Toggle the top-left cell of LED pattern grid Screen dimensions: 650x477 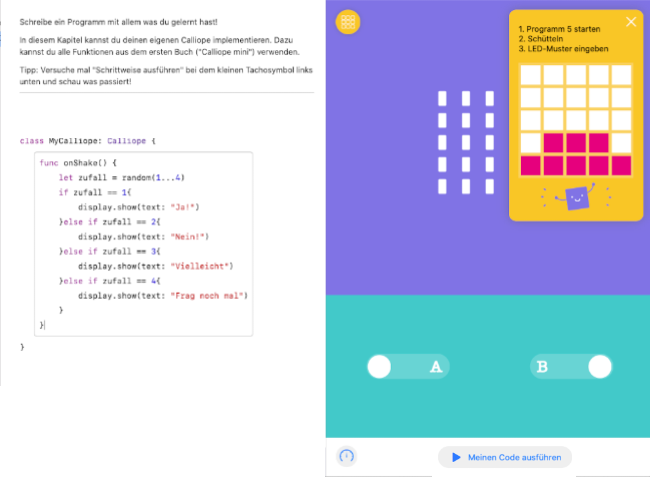pos(531,75)
